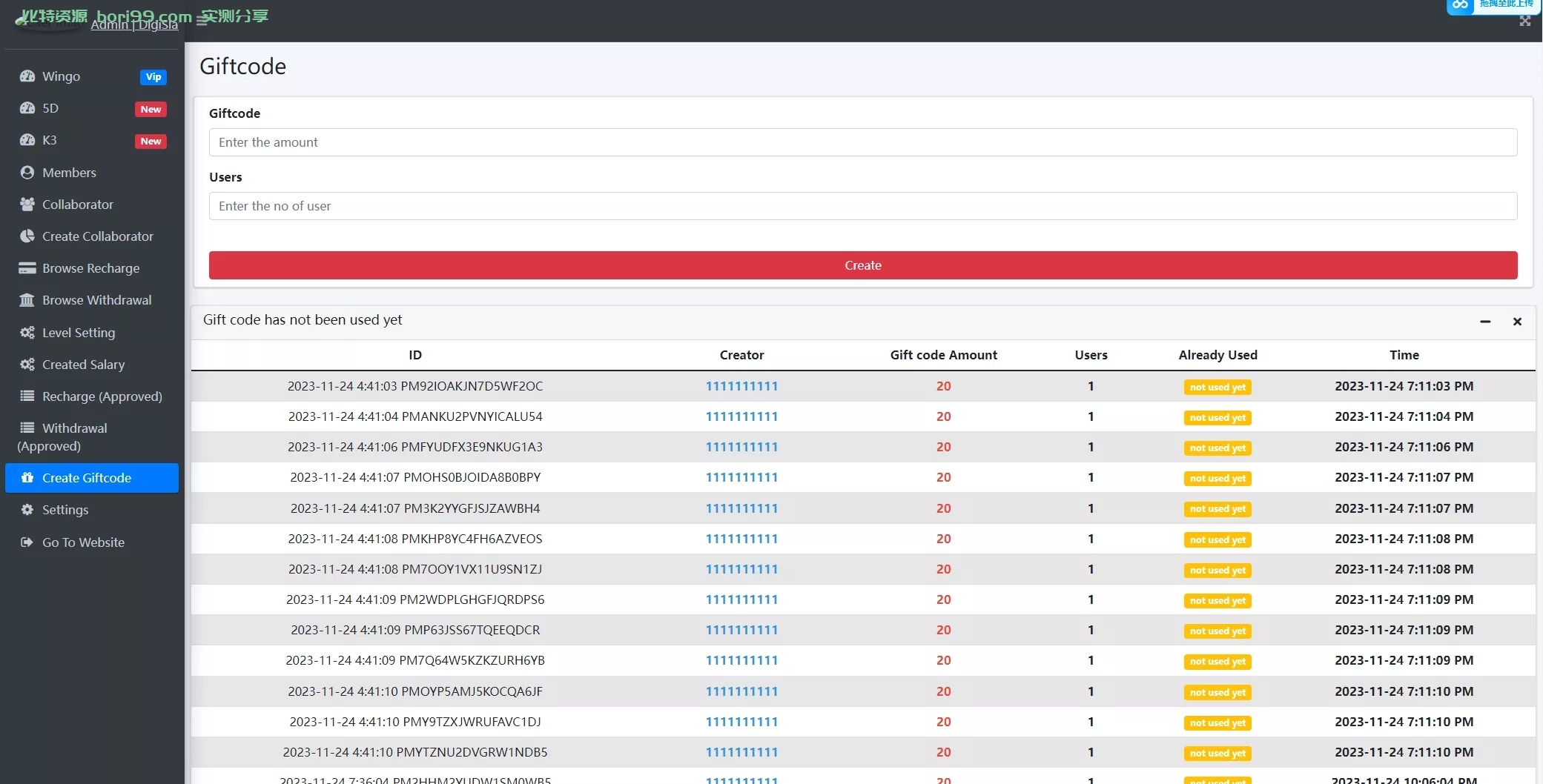Select ID cell PM7OOY1VX11U9SN1ZJ
This screenshot has height=784, width=1543.
pos(415,569)
